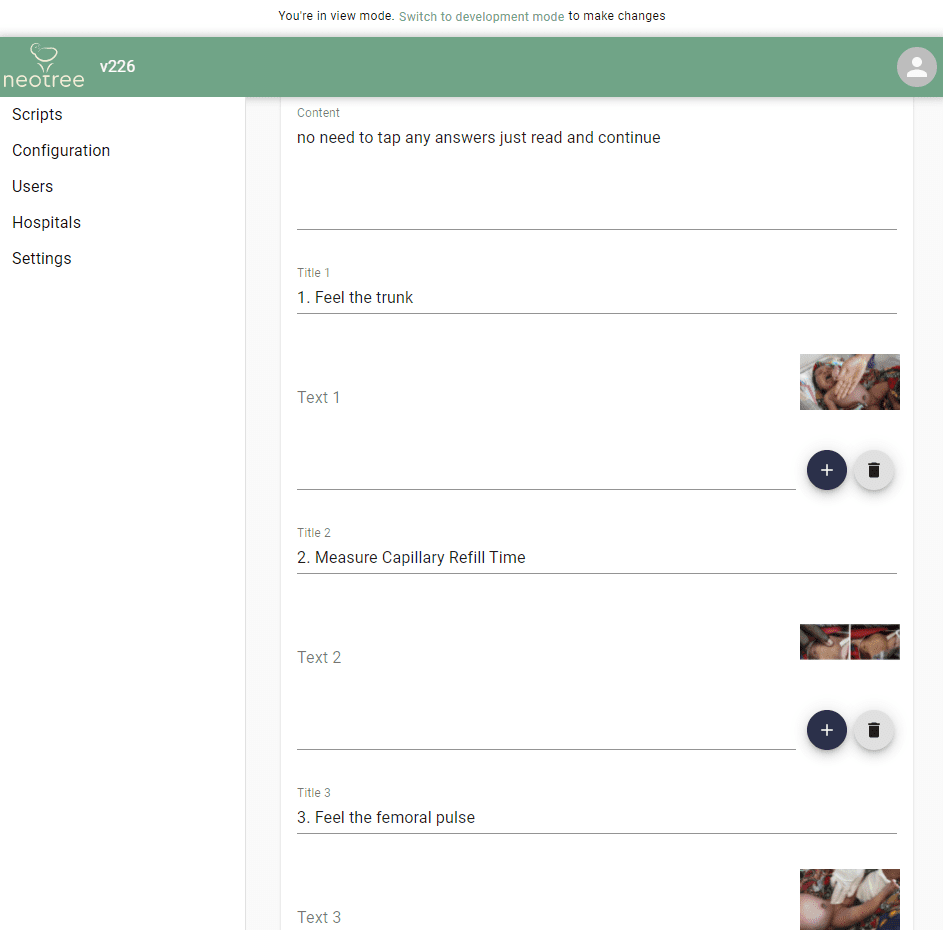Go to Configuration in the sidebar
The width and height of the screenshot is (943, 930).
(61, 150)
